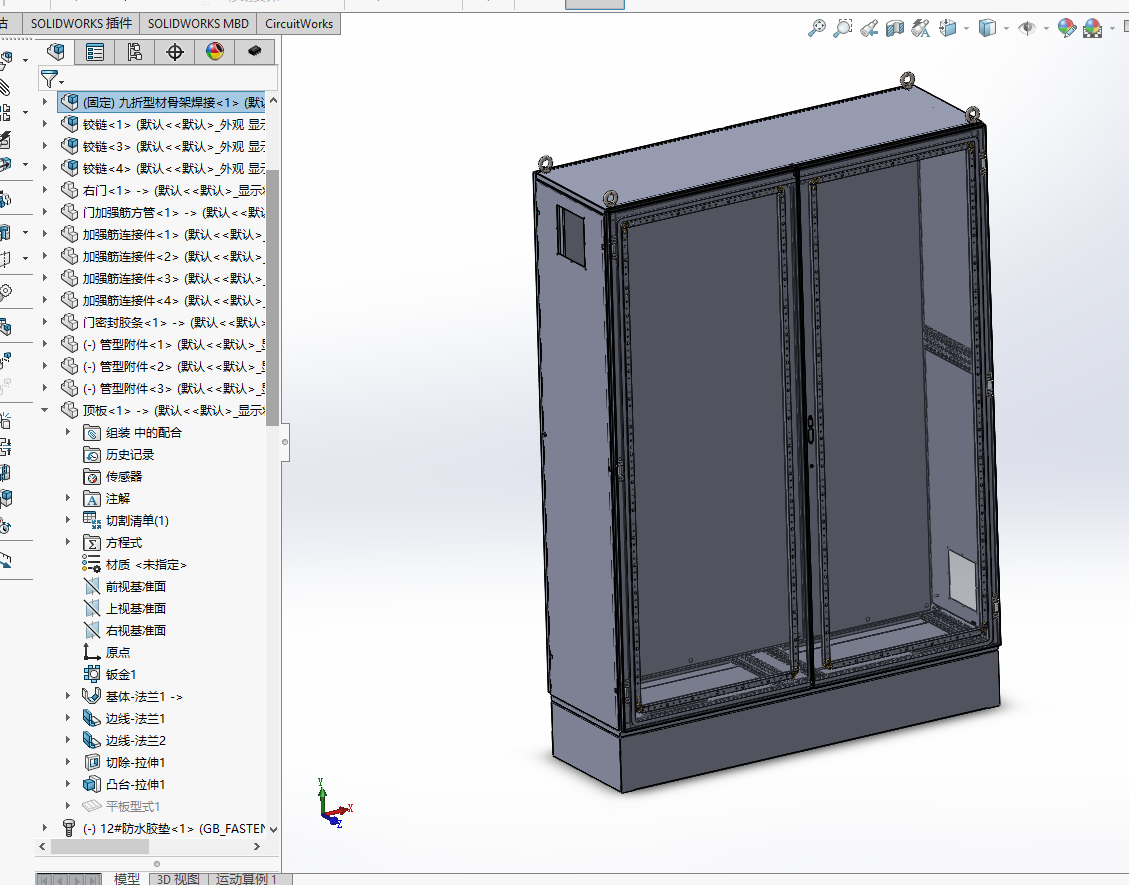Open the PropertyManager tab icon

[x=94, y=52]
